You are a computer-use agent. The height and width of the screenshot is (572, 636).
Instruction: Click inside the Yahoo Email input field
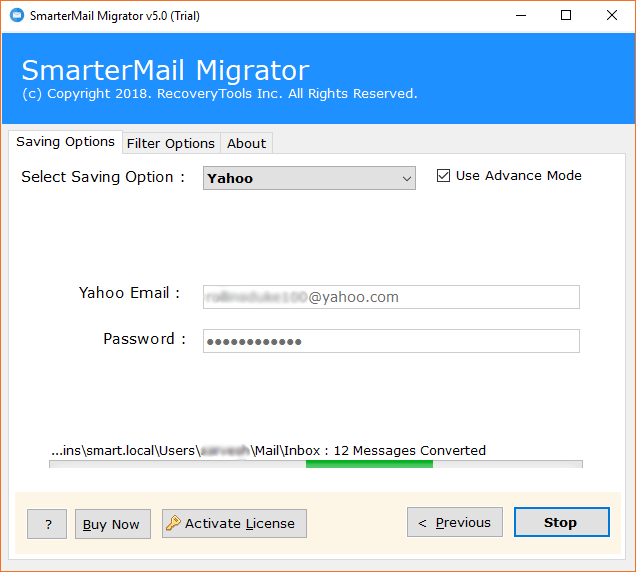click(x=391, y=297)
